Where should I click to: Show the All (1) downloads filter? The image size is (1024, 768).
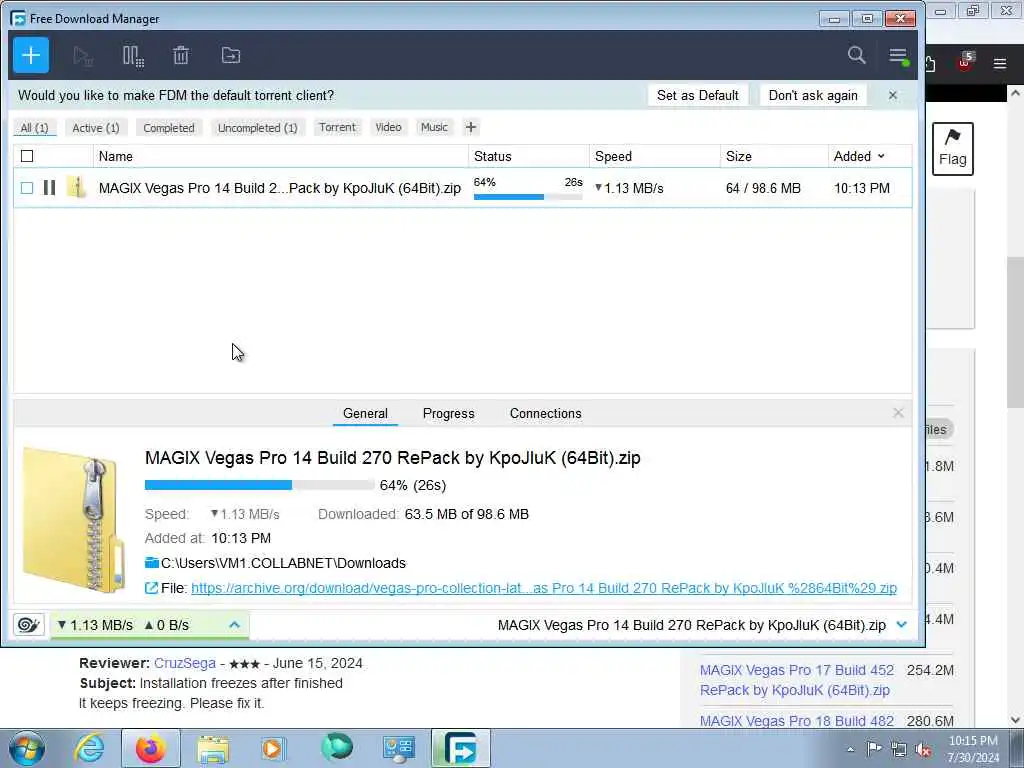click(35, 127)
